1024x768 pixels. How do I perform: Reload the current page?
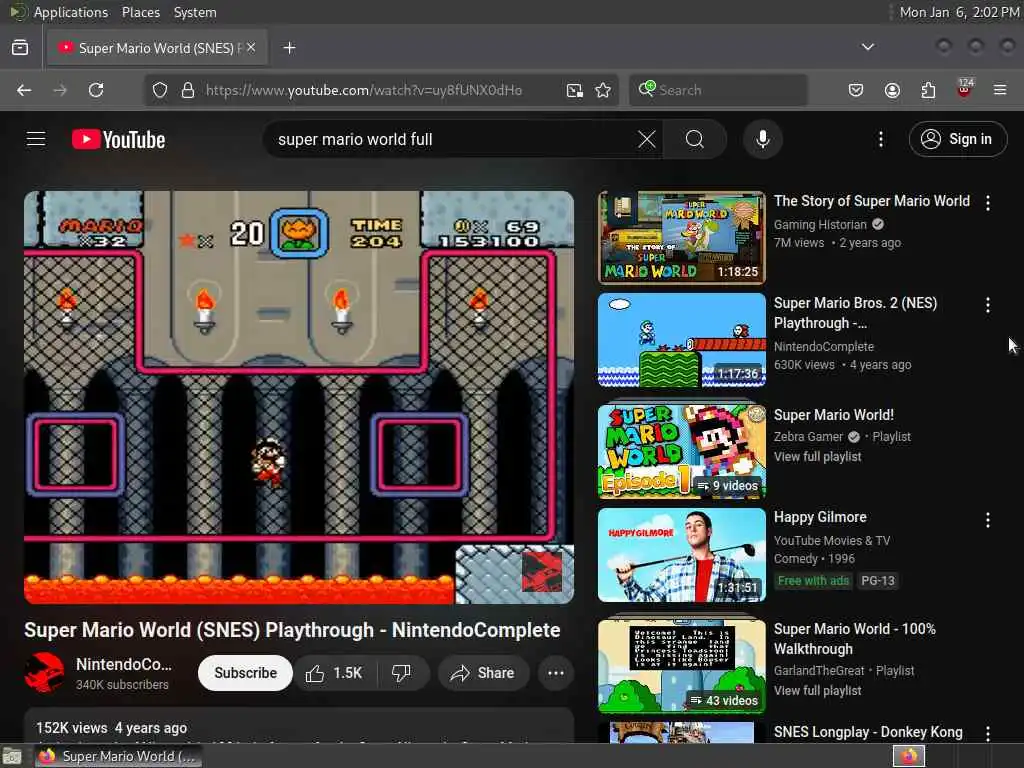pos(96,90)
